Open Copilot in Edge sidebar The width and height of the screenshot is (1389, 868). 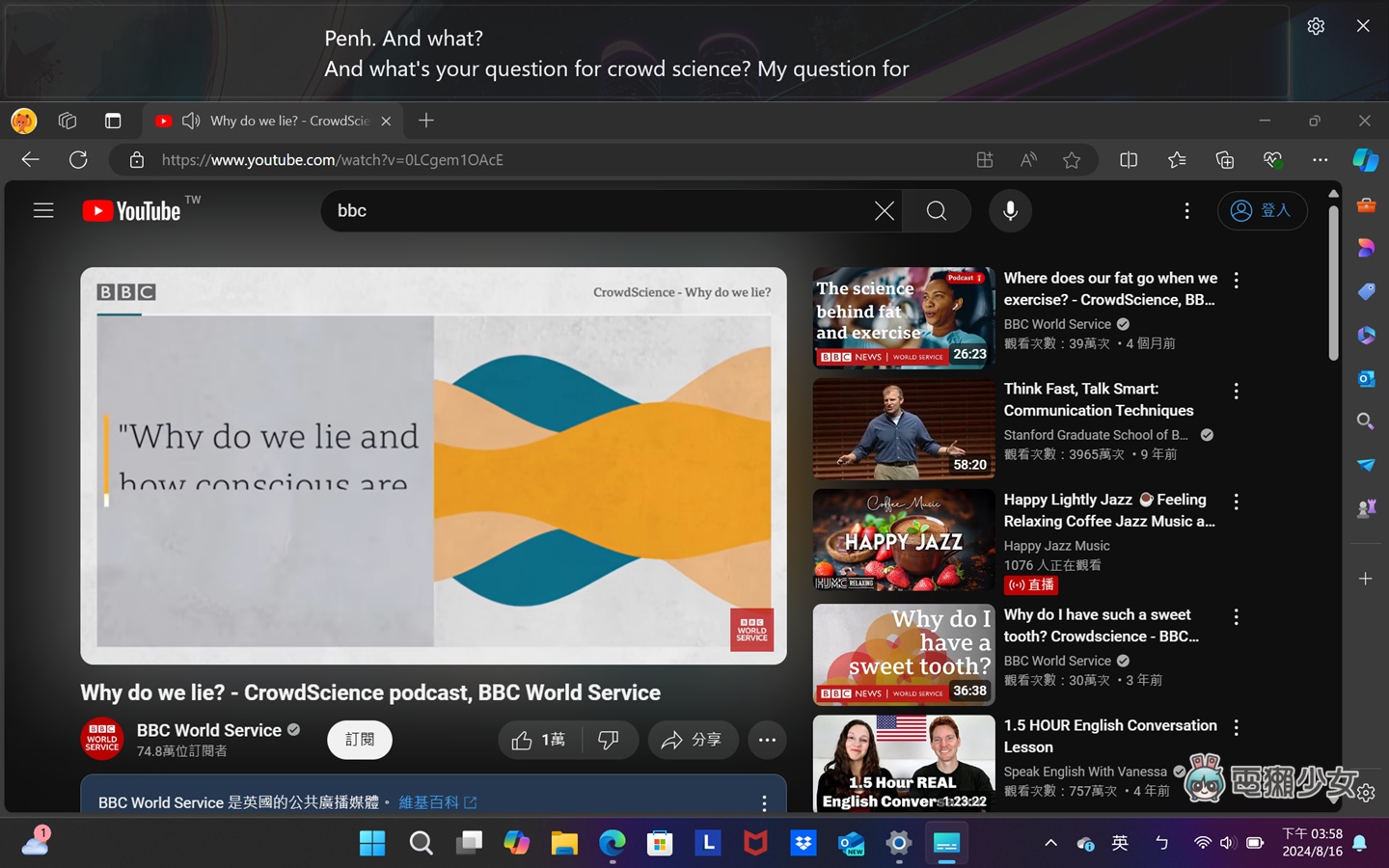coord(1365,159)
